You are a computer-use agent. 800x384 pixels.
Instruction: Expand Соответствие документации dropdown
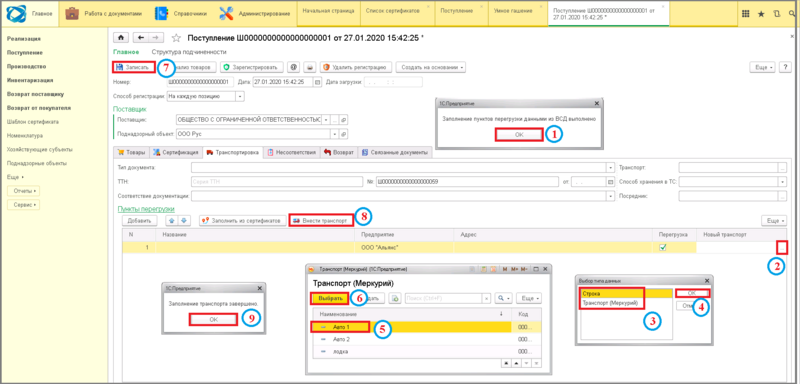[610, 195]
